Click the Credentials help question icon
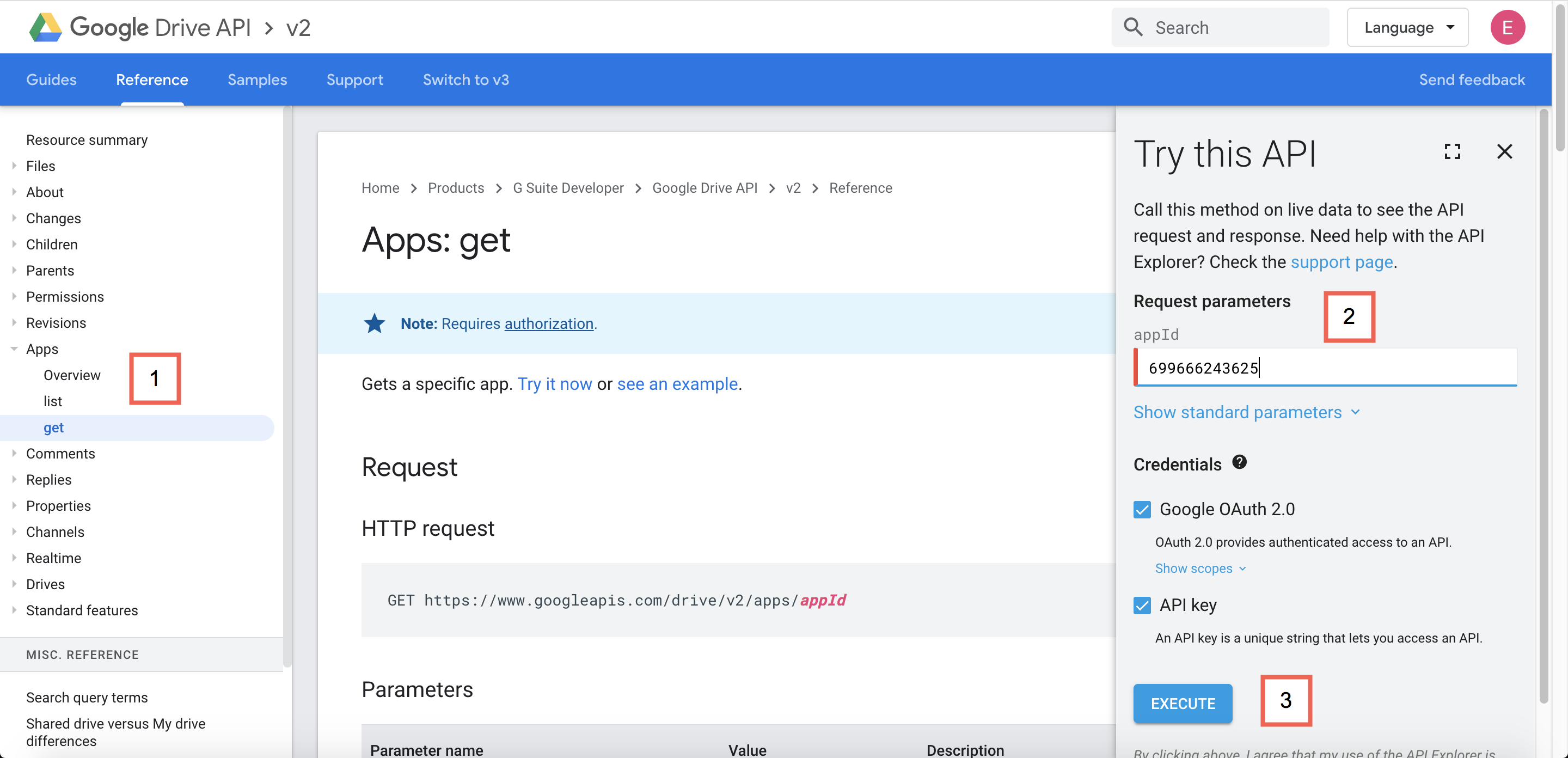The width and height of the screenshot is (1568, 758). click(x=1239, y=463)
